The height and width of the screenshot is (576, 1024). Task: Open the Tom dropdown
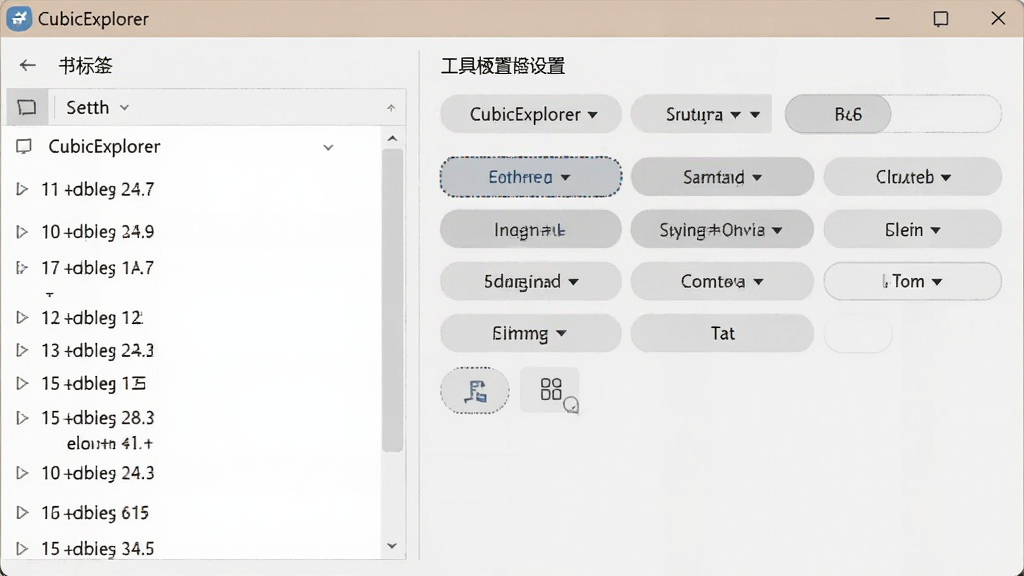pyautogui.click(x=912, y=281)
